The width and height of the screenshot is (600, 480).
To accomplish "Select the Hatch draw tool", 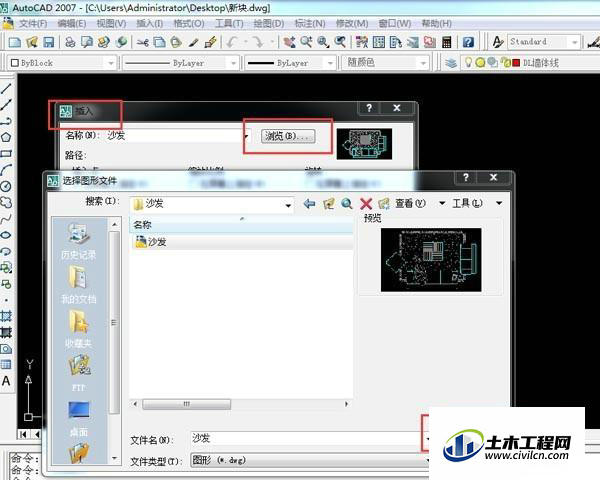I will tap(6, 316).
